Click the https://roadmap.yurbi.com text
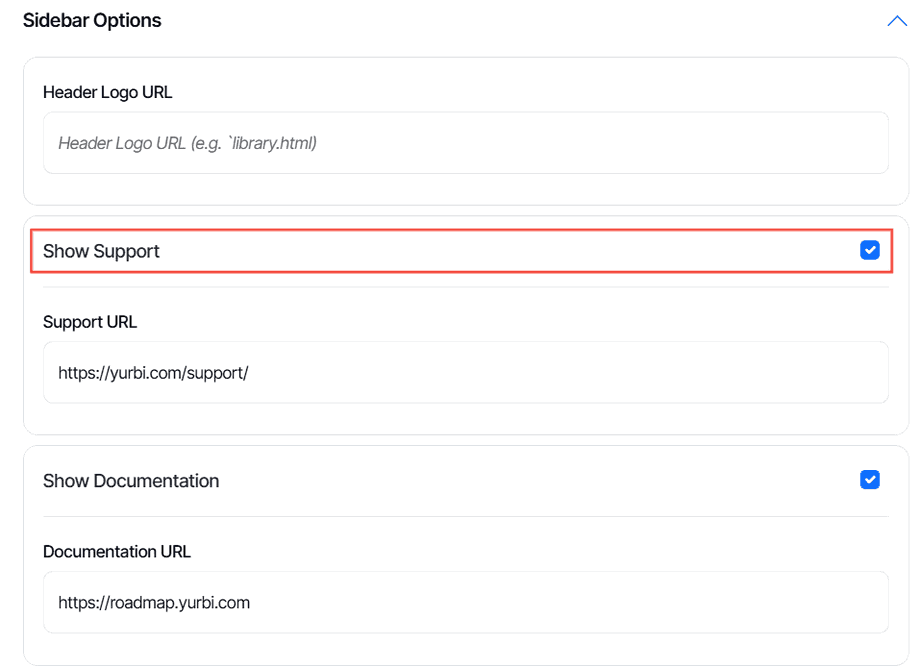 (x=154, y=603)
